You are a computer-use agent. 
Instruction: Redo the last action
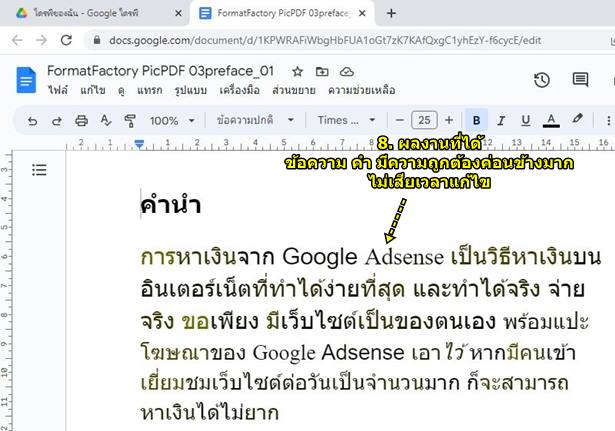(57, 121)
